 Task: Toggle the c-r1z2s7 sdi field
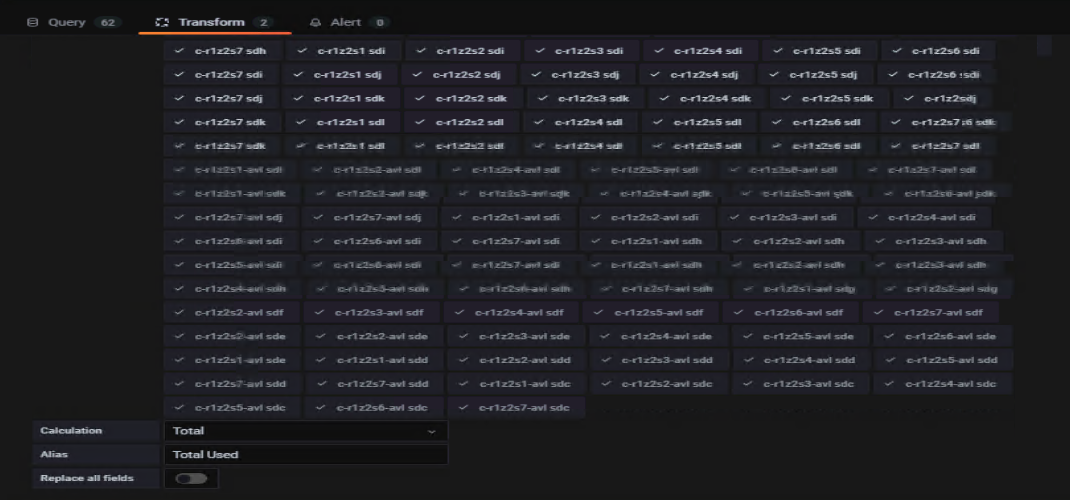pyautogui.click(x=220, y=74)
